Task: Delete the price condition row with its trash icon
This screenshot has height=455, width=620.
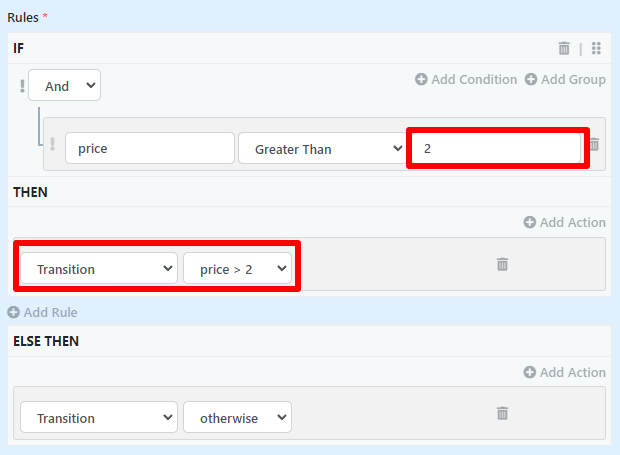Action: (594, 145)
